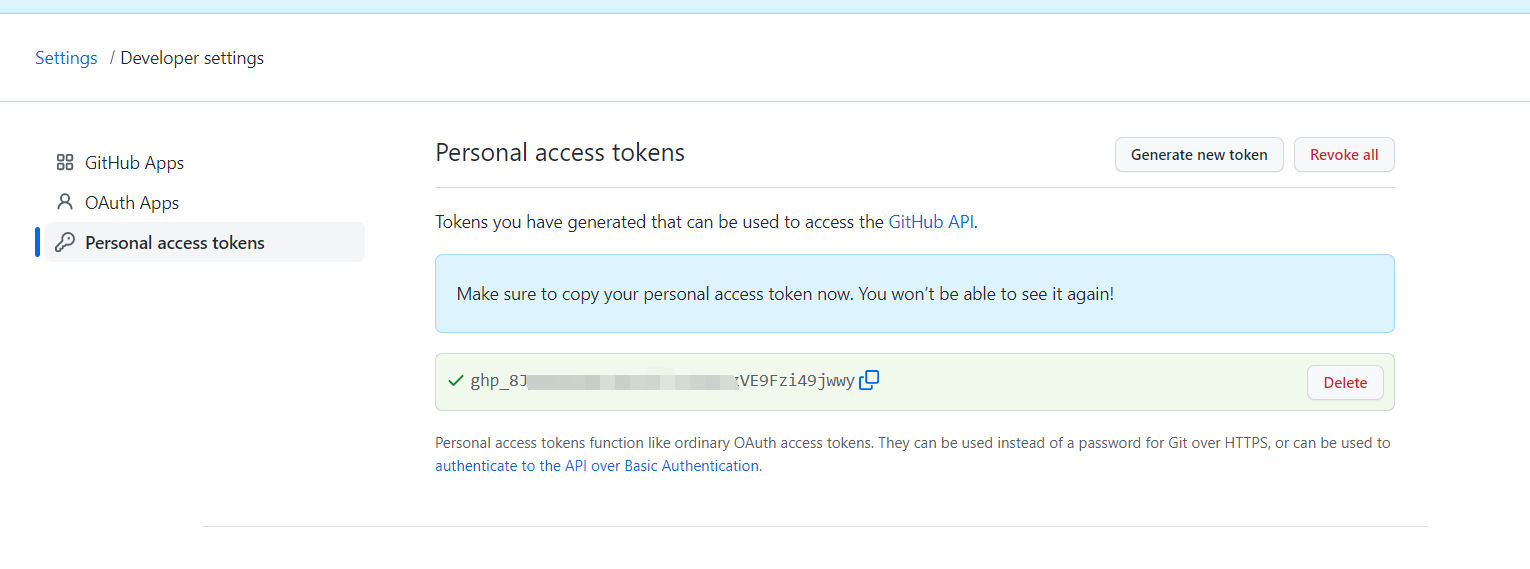Viewport: 1530px width, 569px height.
Task: Click the Personal access tokens heading
Action: point(560,153)
